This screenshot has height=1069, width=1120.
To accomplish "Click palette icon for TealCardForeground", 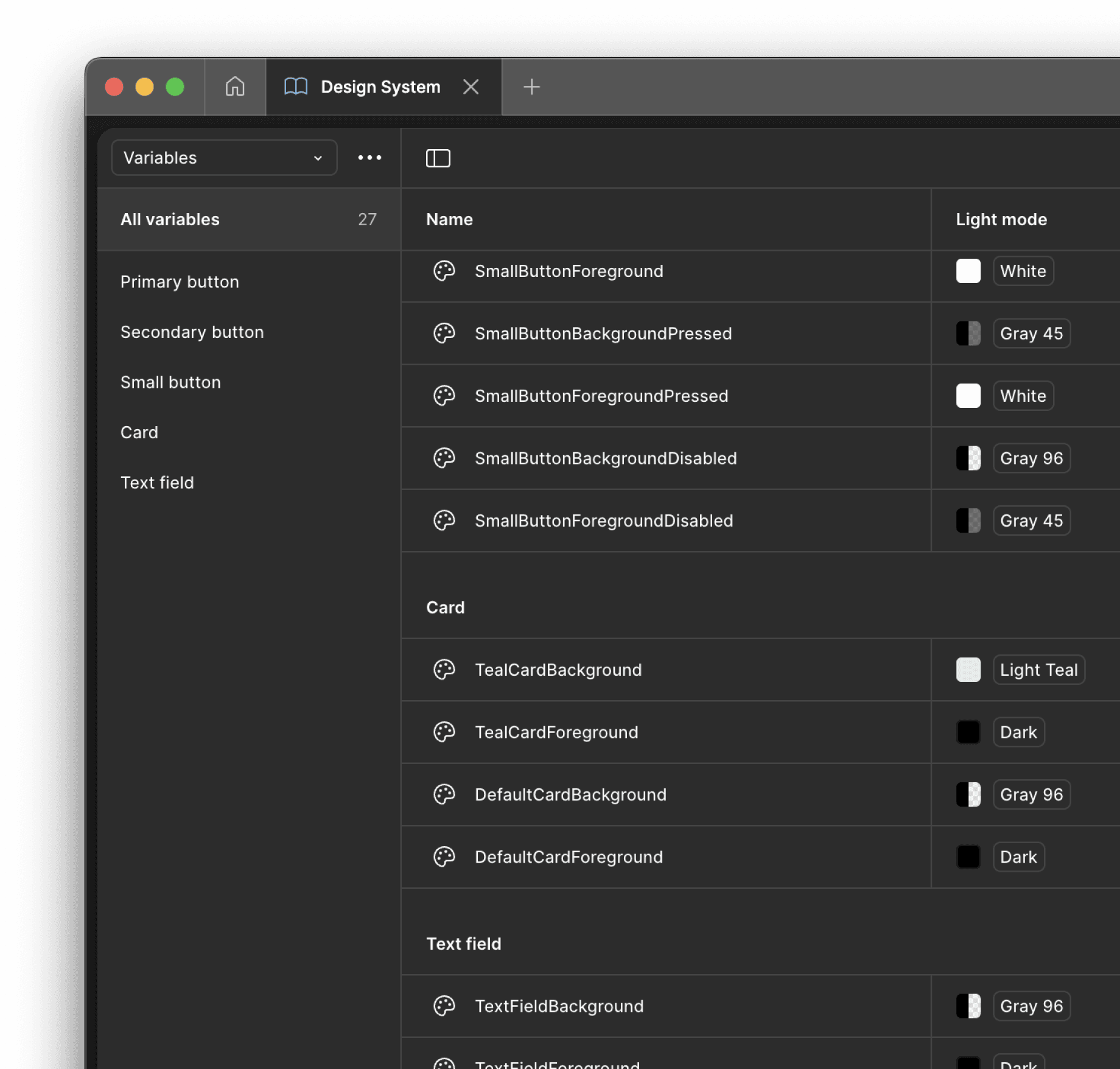I will coord(444,732).
